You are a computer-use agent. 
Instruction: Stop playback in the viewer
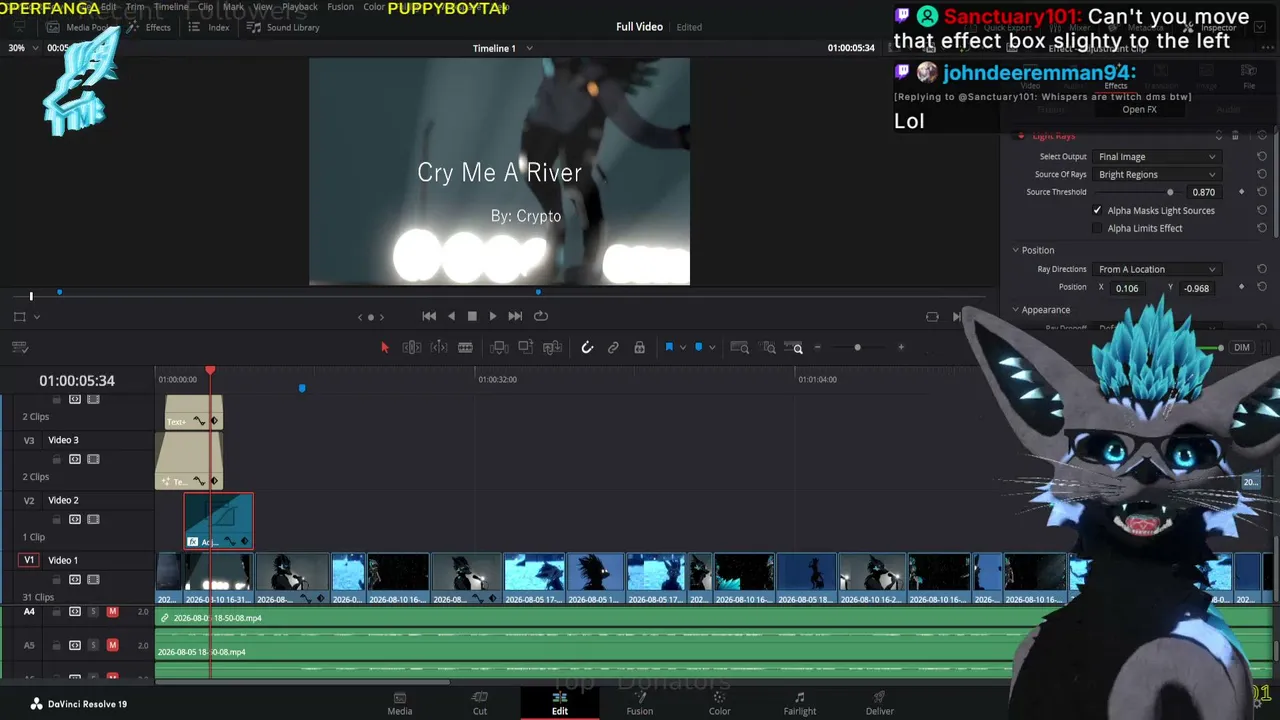point(472,316)
